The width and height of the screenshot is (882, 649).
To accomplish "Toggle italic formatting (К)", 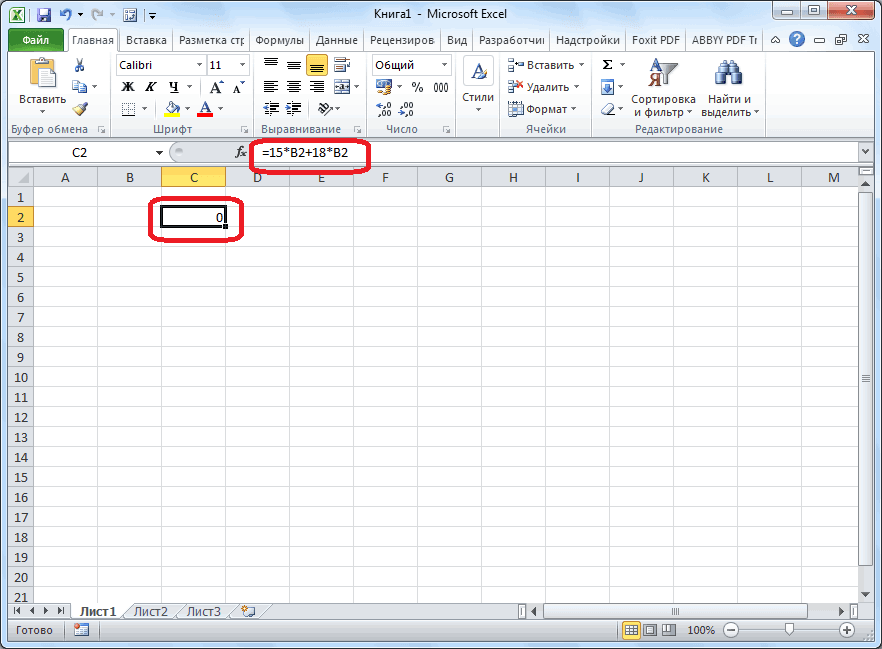I will [151, 87].
